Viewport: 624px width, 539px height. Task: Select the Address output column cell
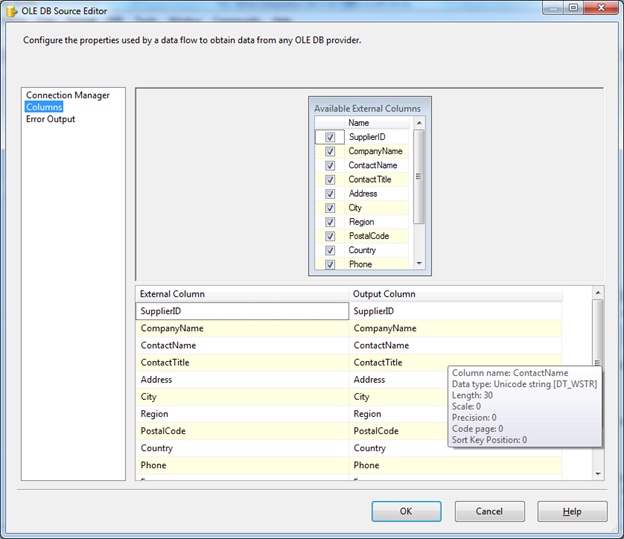398,379
